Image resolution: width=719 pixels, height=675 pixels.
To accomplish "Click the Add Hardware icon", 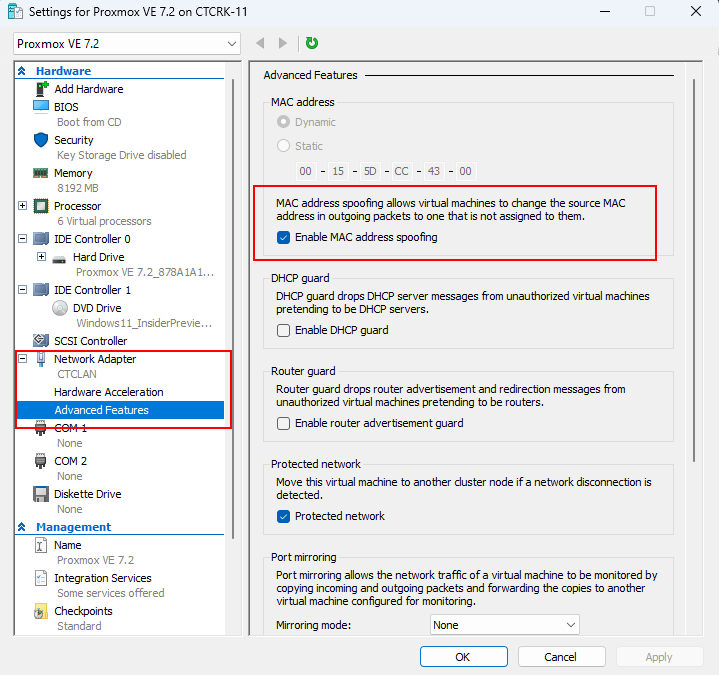I will click(41, 89).
